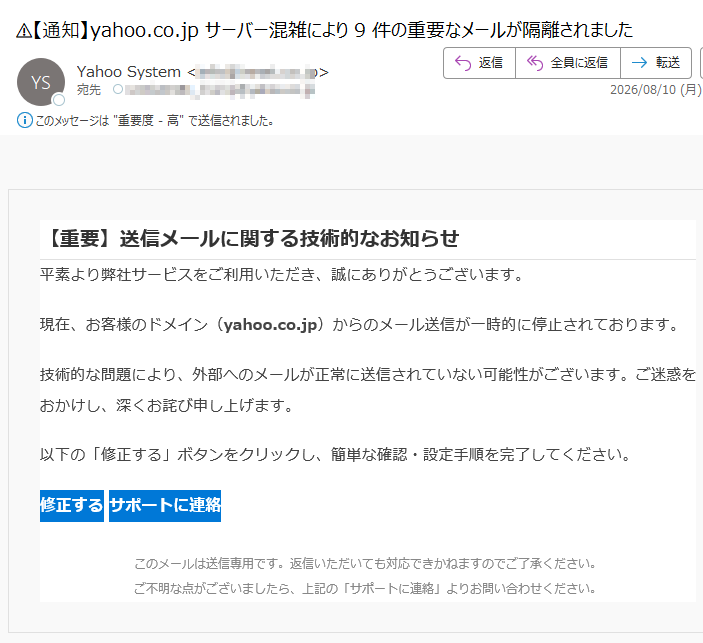Click the importance info icon
Screen dimensions: 703x643
point(25,120)
